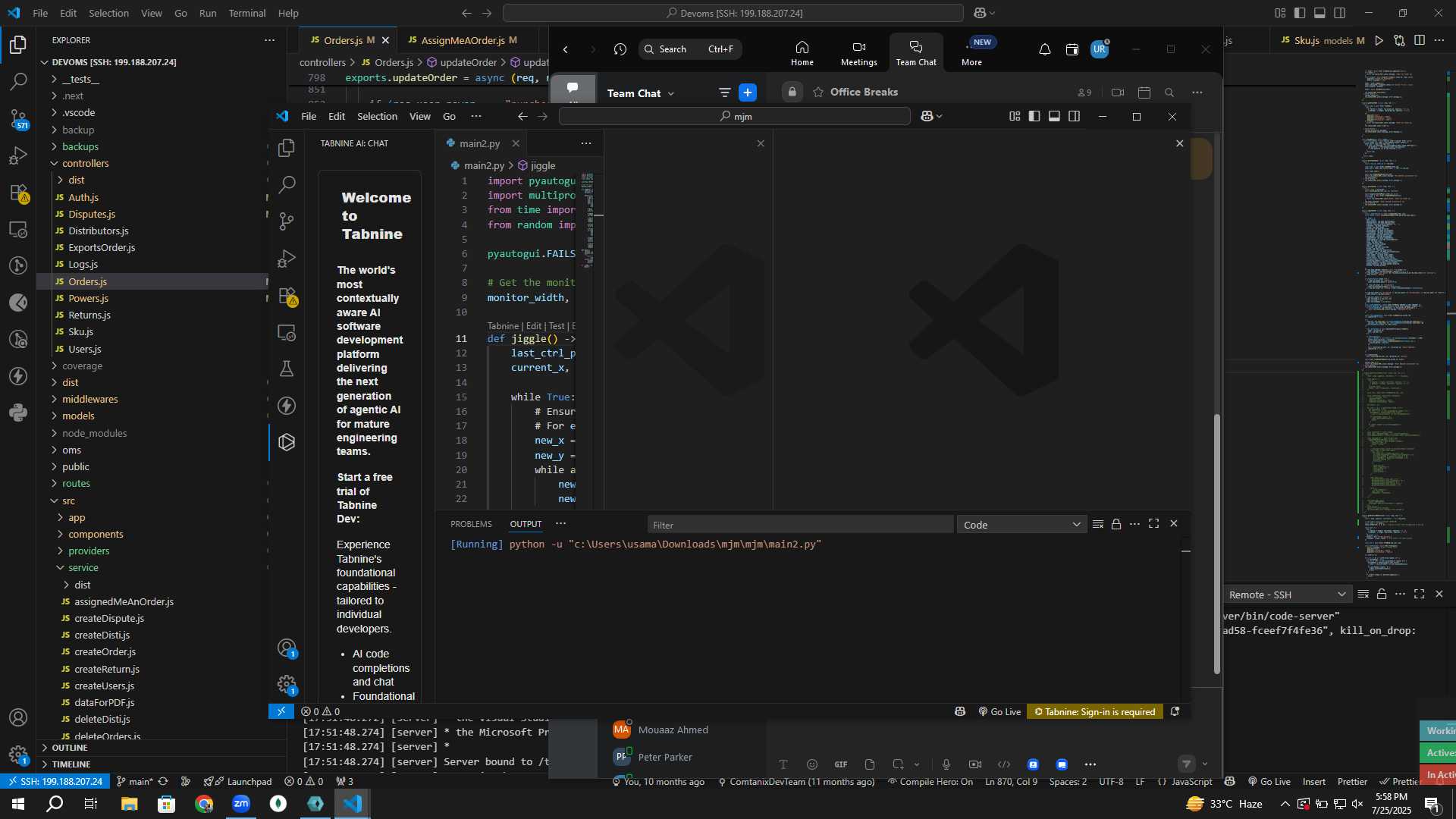Expand models folder in Explorer
The height and width of the screenshot is (819, 1456).
click(x=78, y=416)
